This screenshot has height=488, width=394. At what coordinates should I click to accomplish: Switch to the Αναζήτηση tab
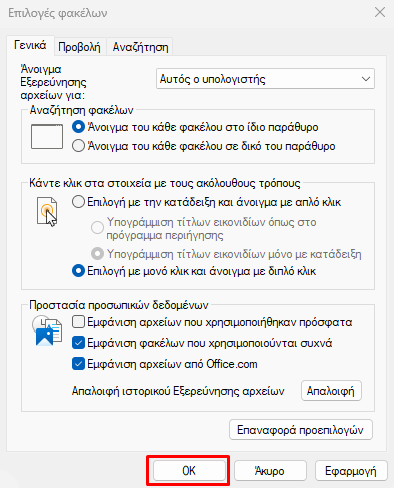[140, 47]
